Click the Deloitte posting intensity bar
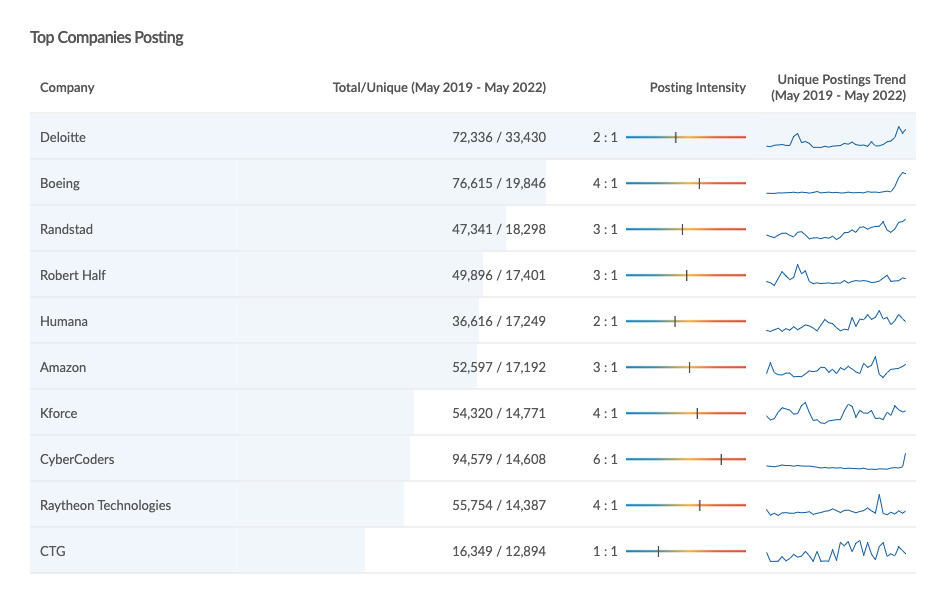 (x=686, y=137)
